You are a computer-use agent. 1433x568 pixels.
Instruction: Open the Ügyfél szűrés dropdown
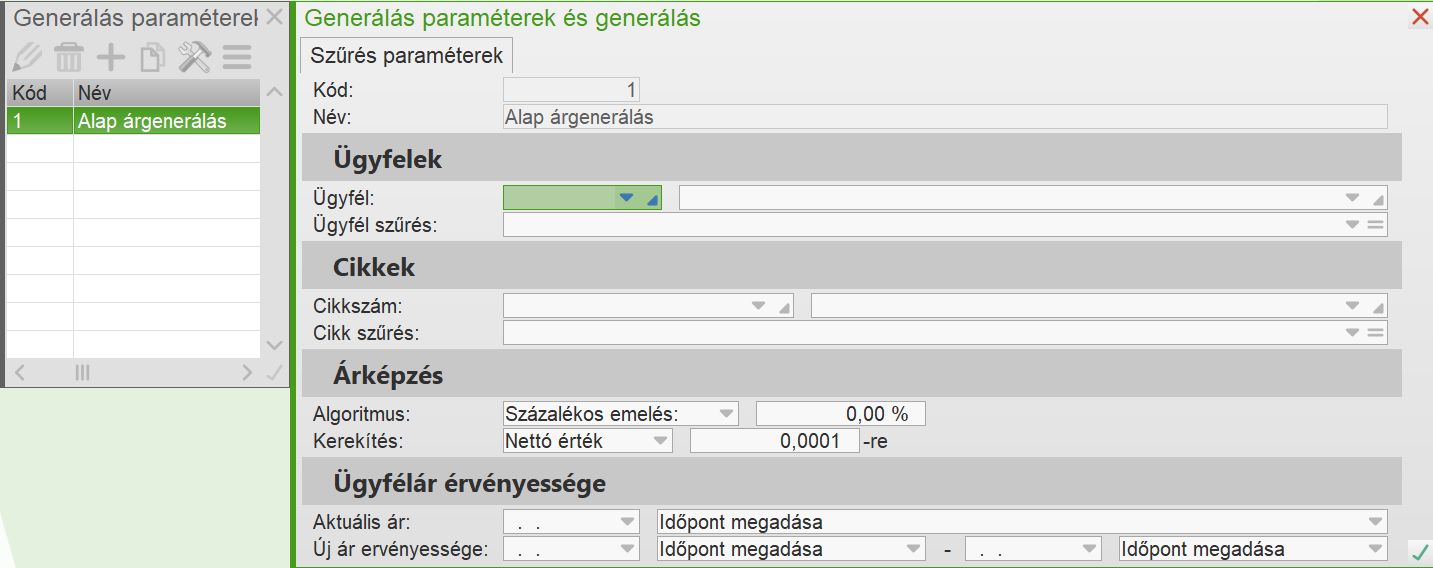point(1352,224)
